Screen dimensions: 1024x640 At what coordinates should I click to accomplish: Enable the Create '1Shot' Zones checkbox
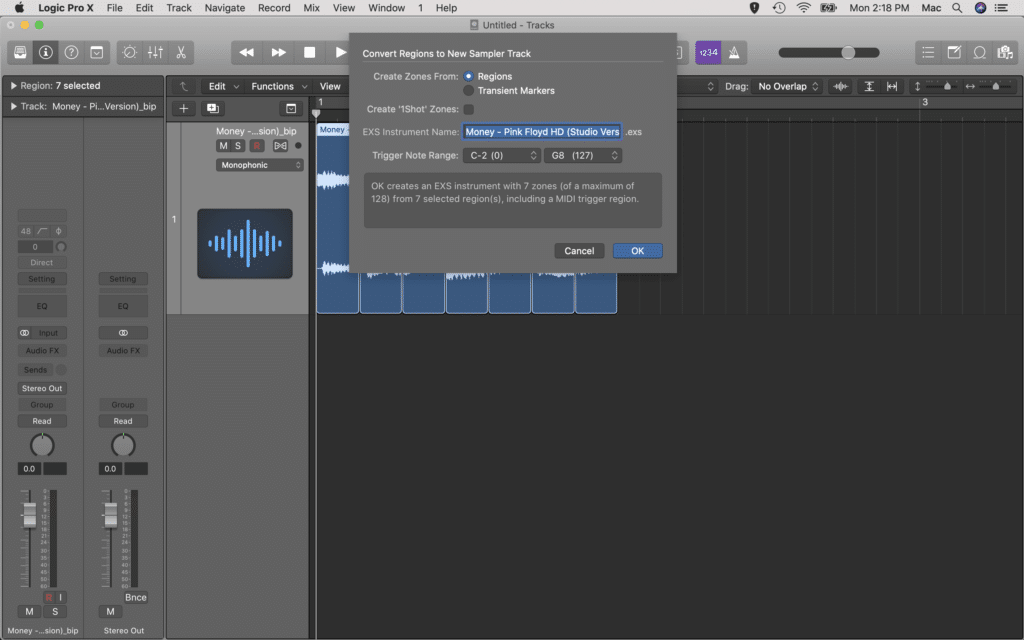(468, 109)
